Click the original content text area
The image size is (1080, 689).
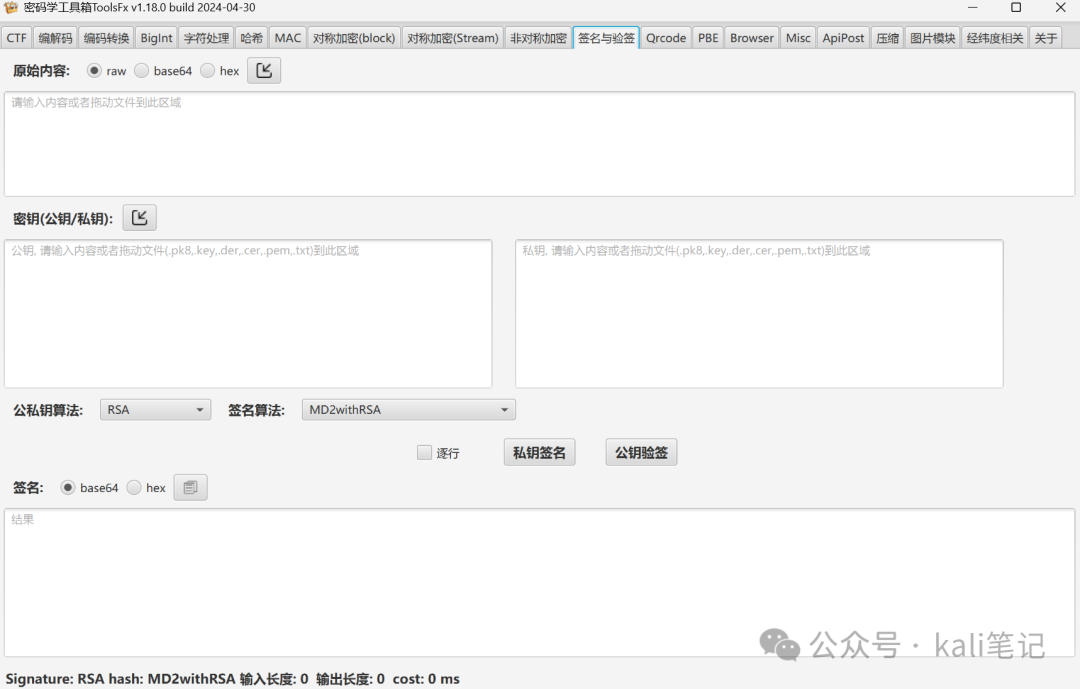(540, 143)
